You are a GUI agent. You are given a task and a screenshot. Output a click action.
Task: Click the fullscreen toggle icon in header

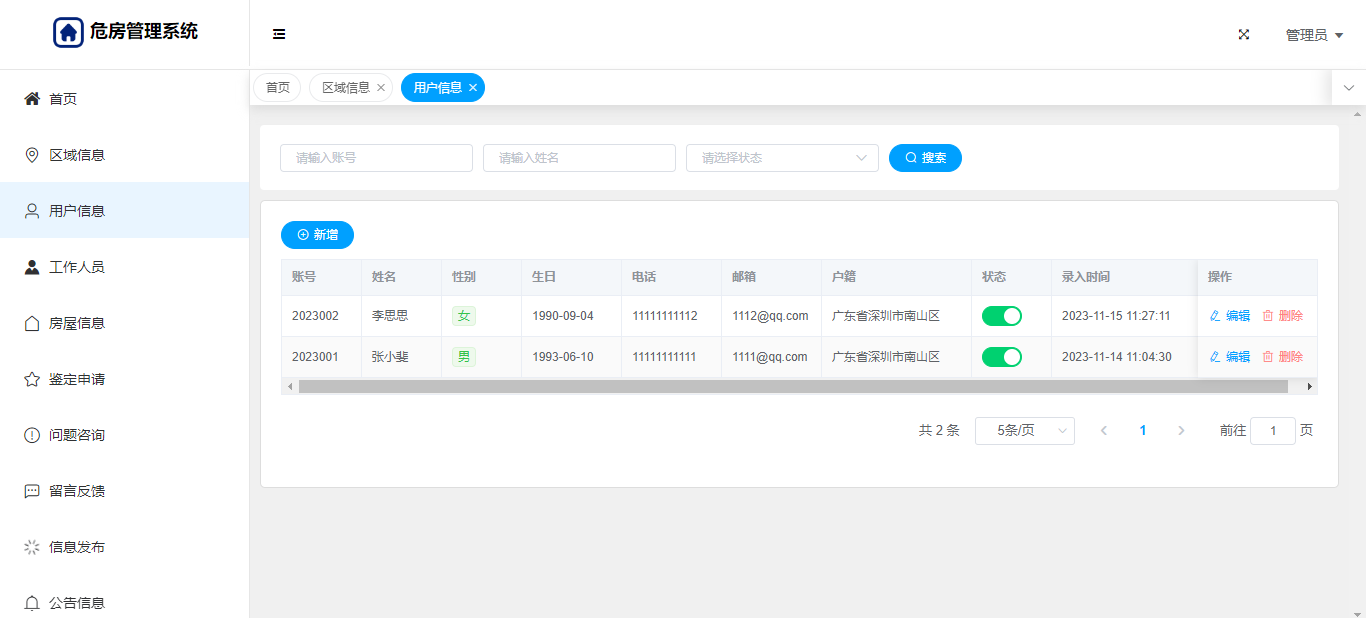(1244, 34)
